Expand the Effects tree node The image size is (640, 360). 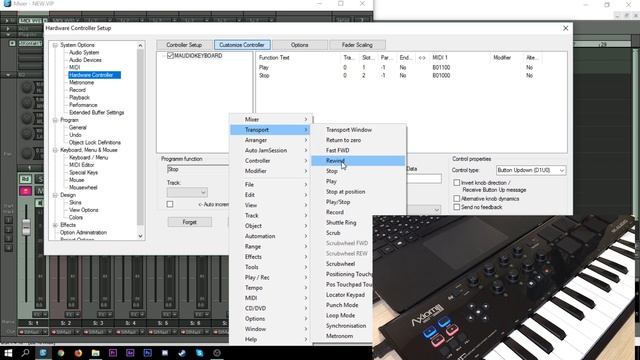click(x=55, y=225)
